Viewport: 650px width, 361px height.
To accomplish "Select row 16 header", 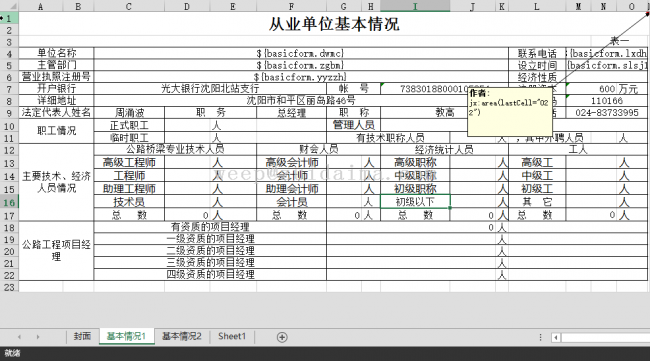I will [9, 202].
